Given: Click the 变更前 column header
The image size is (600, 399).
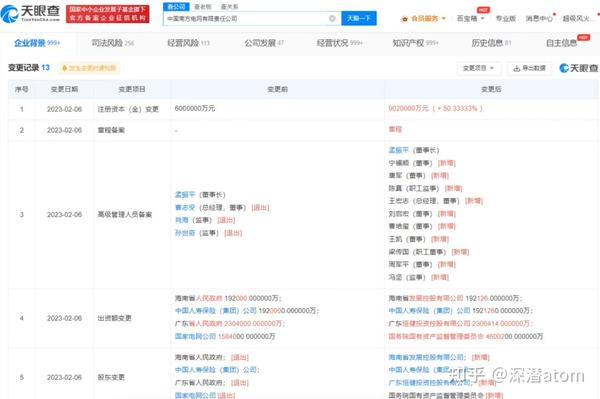Looking at the screenshot, I should [277, 89].
